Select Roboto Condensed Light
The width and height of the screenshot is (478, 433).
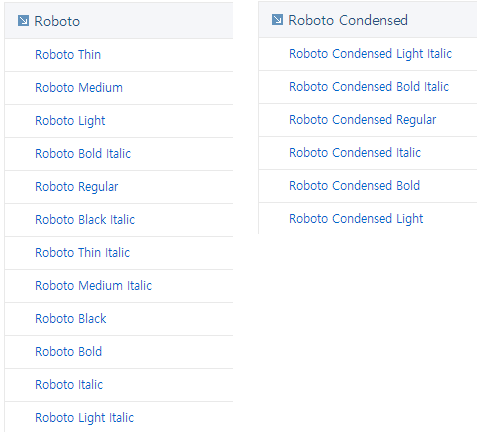pos(356,219)
